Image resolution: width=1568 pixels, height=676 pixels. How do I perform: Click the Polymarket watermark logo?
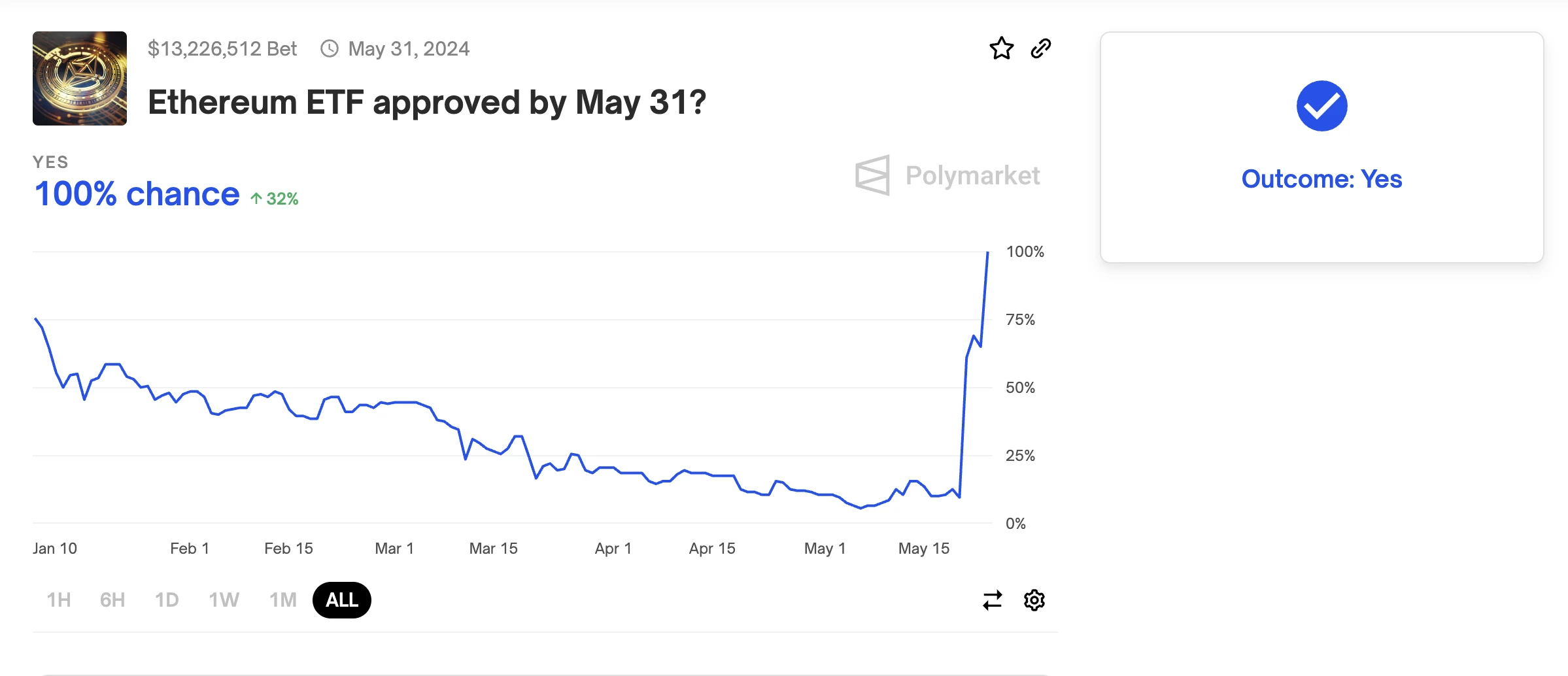pyautogui.click(x=948, y=175)
